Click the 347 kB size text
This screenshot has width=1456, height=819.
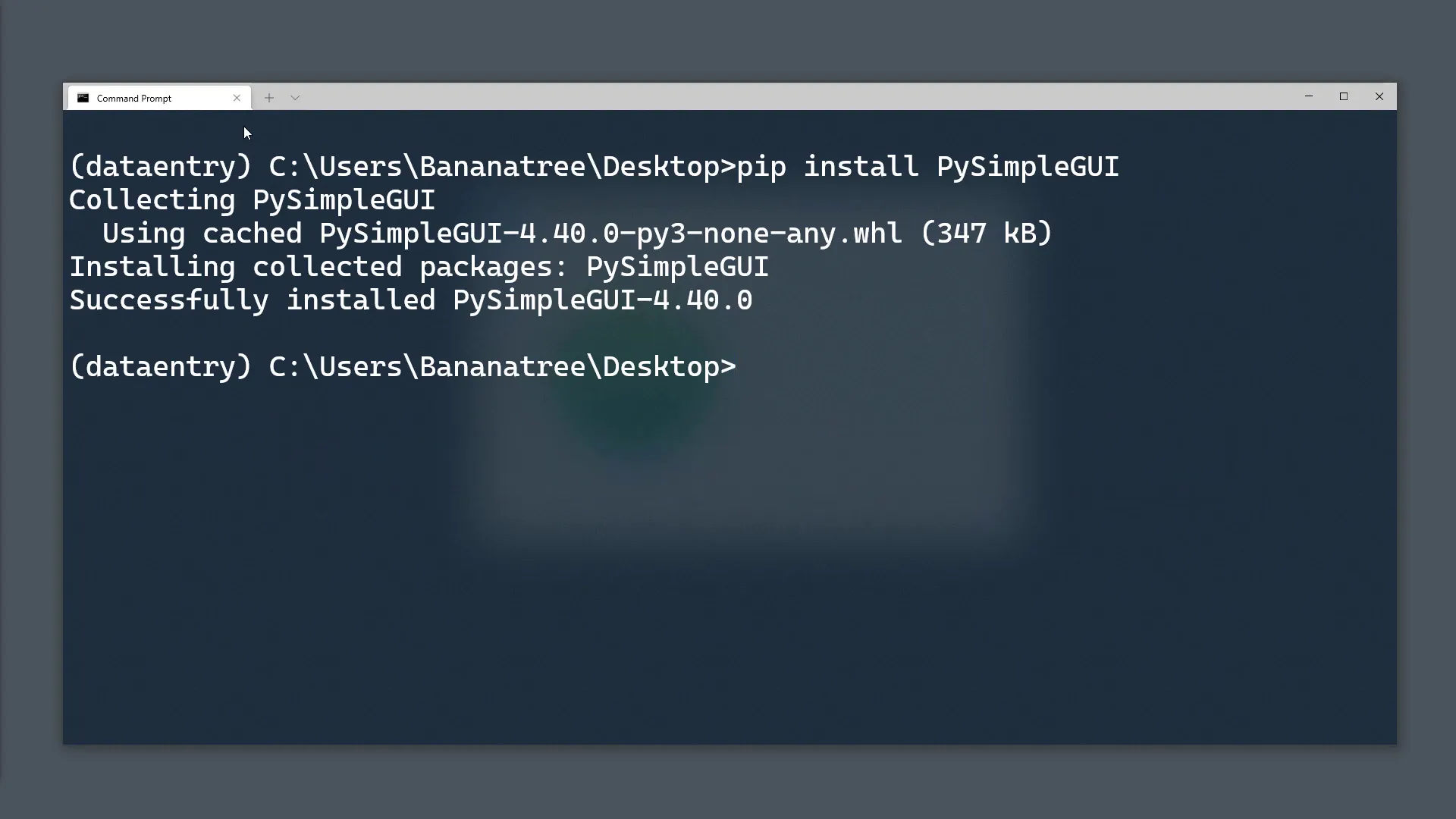[x=986, y=233]
